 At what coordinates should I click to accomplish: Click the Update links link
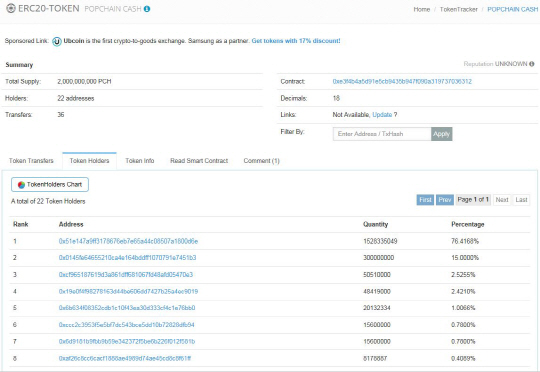tap(382, 115)
